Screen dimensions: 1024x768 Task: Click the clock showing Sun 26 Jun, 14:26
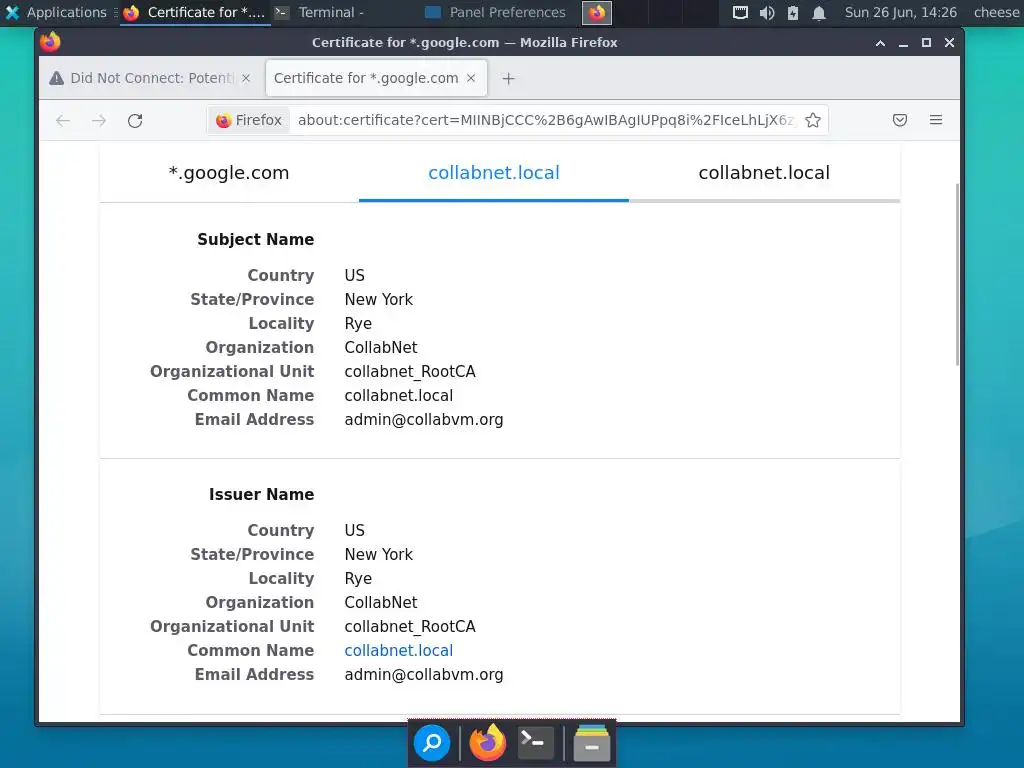pyautogui.click(x=901, y=12)
